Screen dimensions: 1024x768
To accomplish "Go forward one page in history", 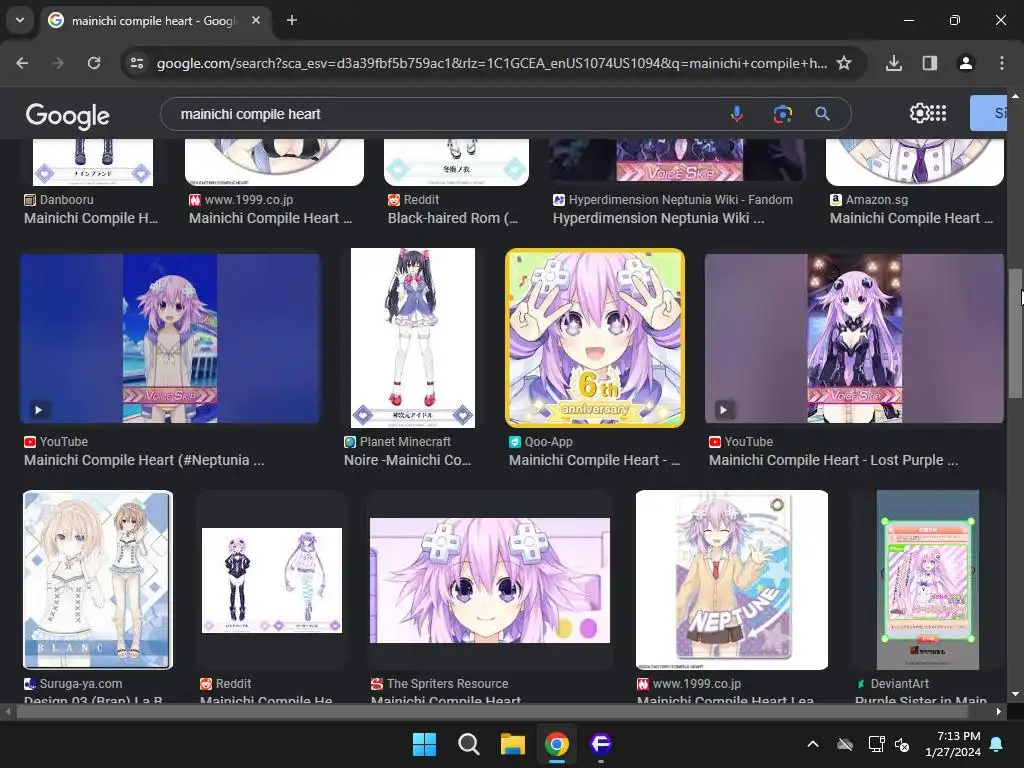I will [58, 63].
